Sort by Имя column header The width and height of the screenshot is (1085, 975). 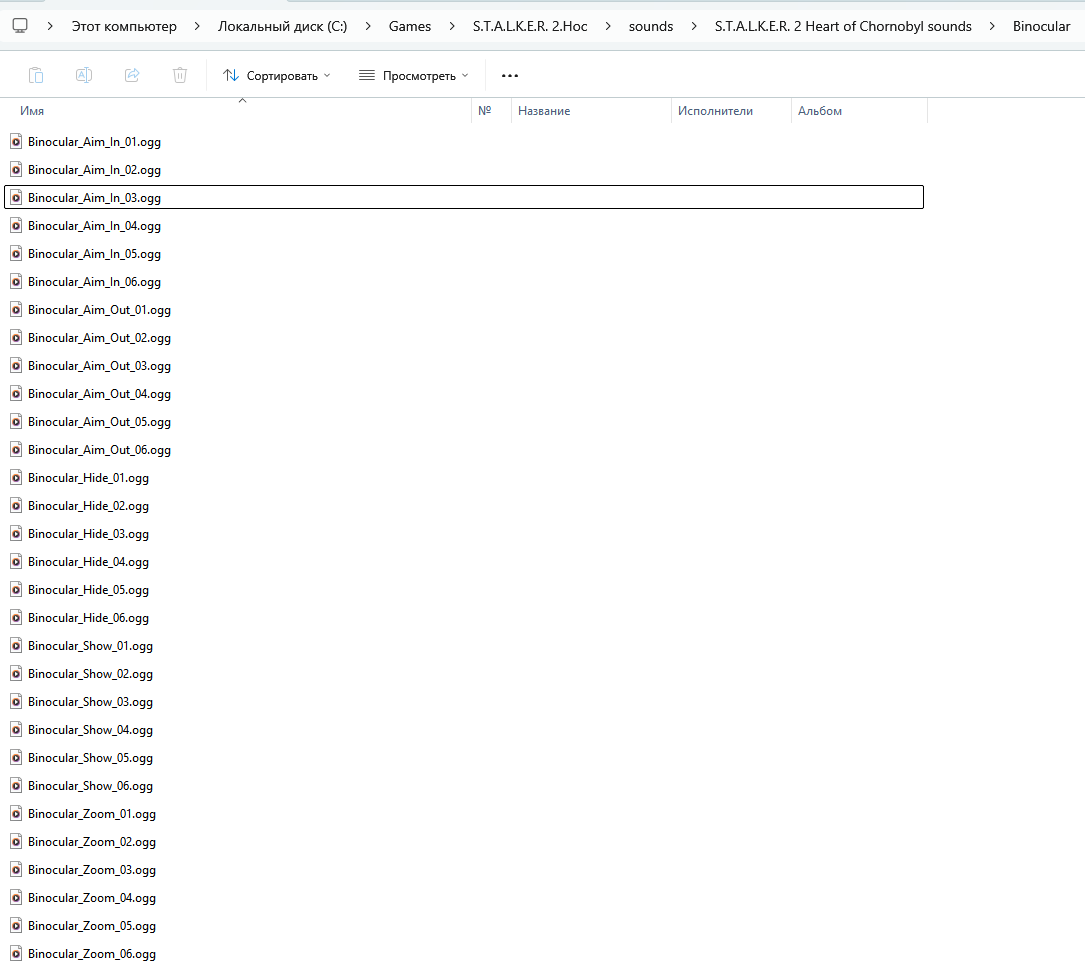(32, 111)
